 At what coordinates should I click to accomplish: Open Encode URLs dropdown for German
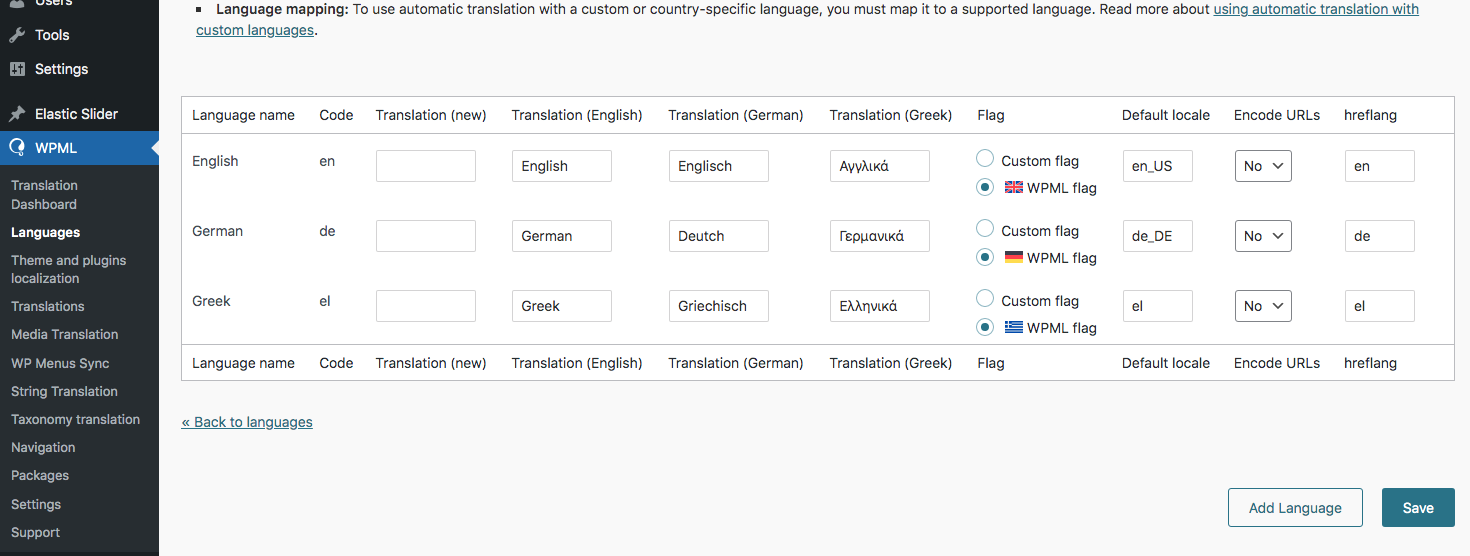(x=1263, y=236)
